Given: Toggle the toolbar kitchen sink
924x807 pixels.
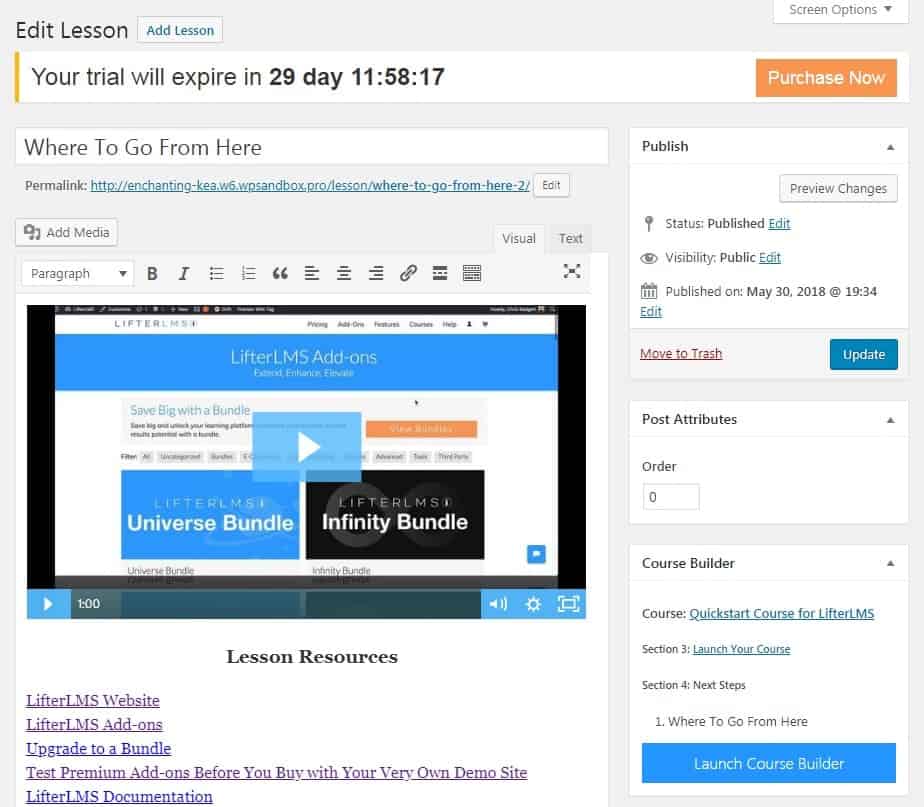Looking at the screenshot, I should pos(472,273).
